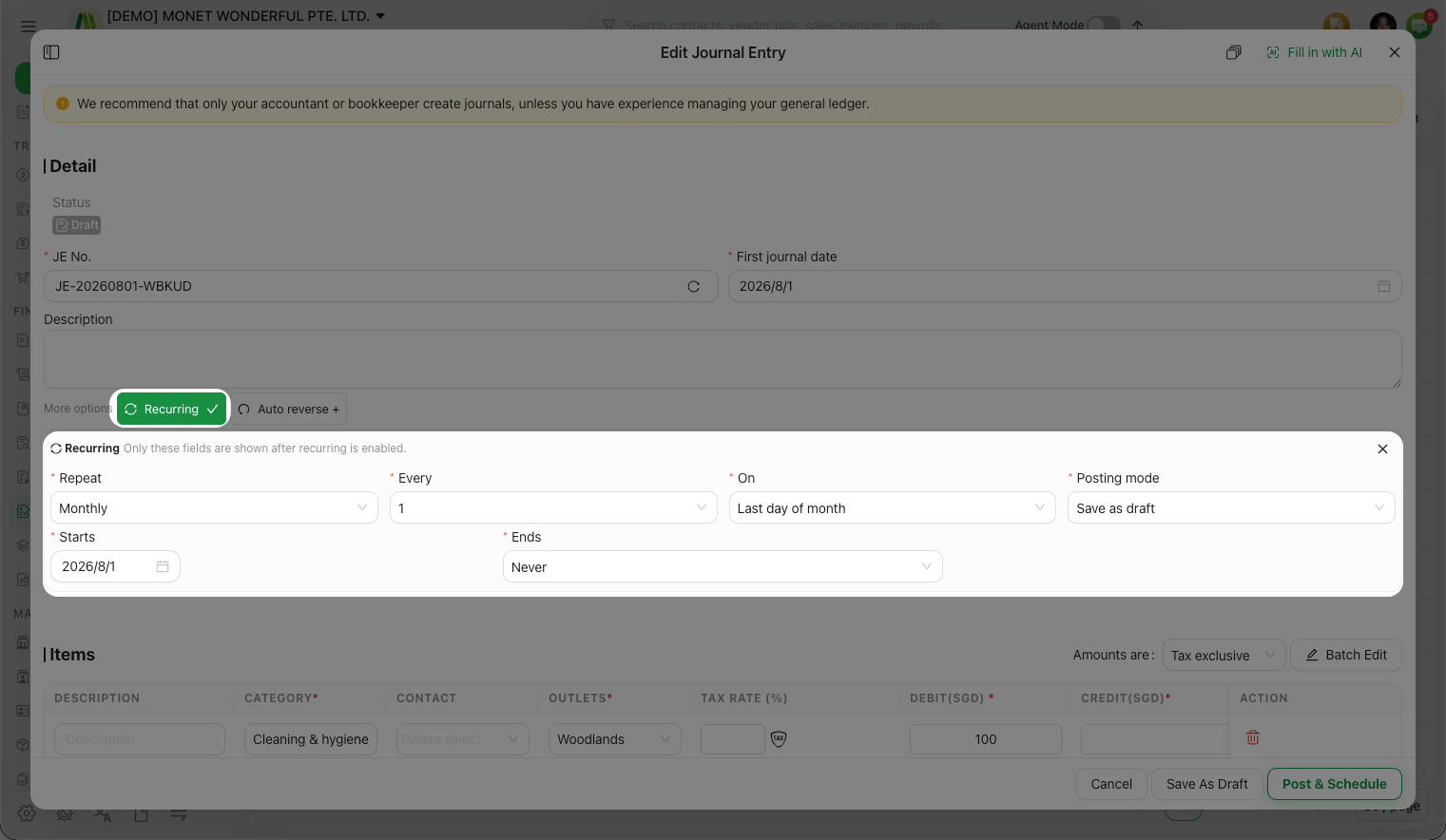Viewport: 1446px width, 840px height.
Task: Regenerate the JE No. with refresh icon
Action: pyautogui.click(x=694, y=286)
